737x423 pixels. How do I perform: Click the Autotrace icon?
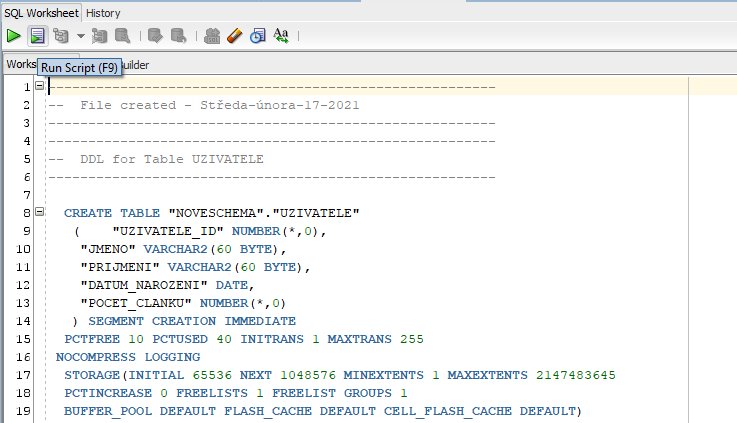(x=99, y=36)
